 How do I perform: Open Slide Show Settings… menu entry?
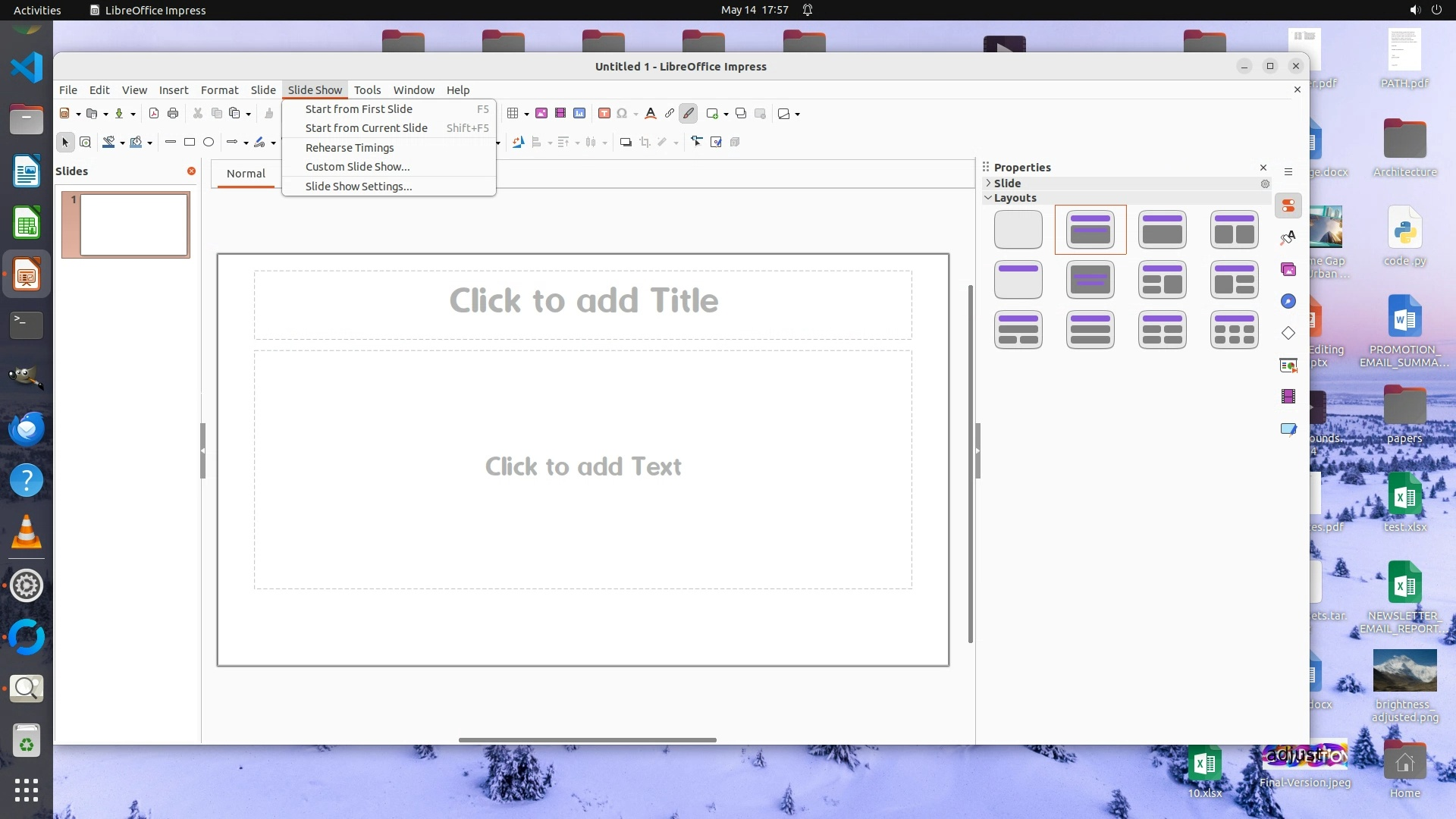tap(358, 186)
